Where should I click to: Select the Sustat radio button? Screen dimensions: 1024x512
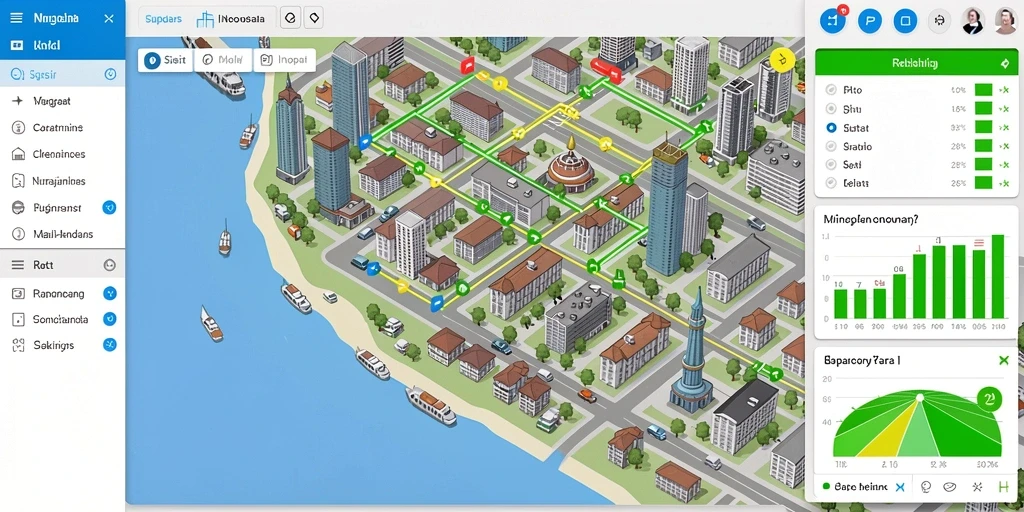831,128
